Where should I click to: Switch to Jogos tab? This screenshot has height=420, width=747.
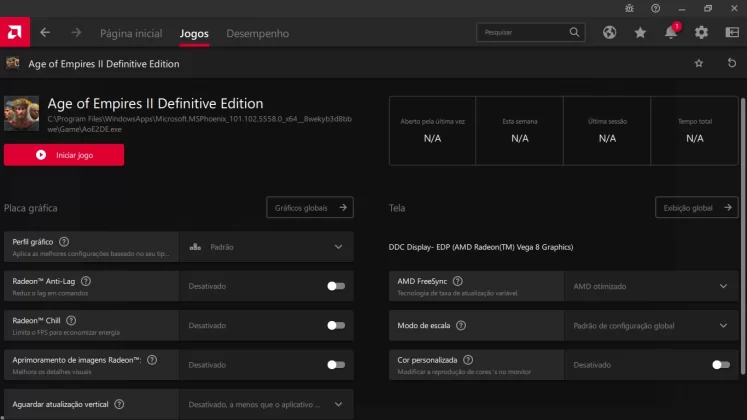[194, 33]
